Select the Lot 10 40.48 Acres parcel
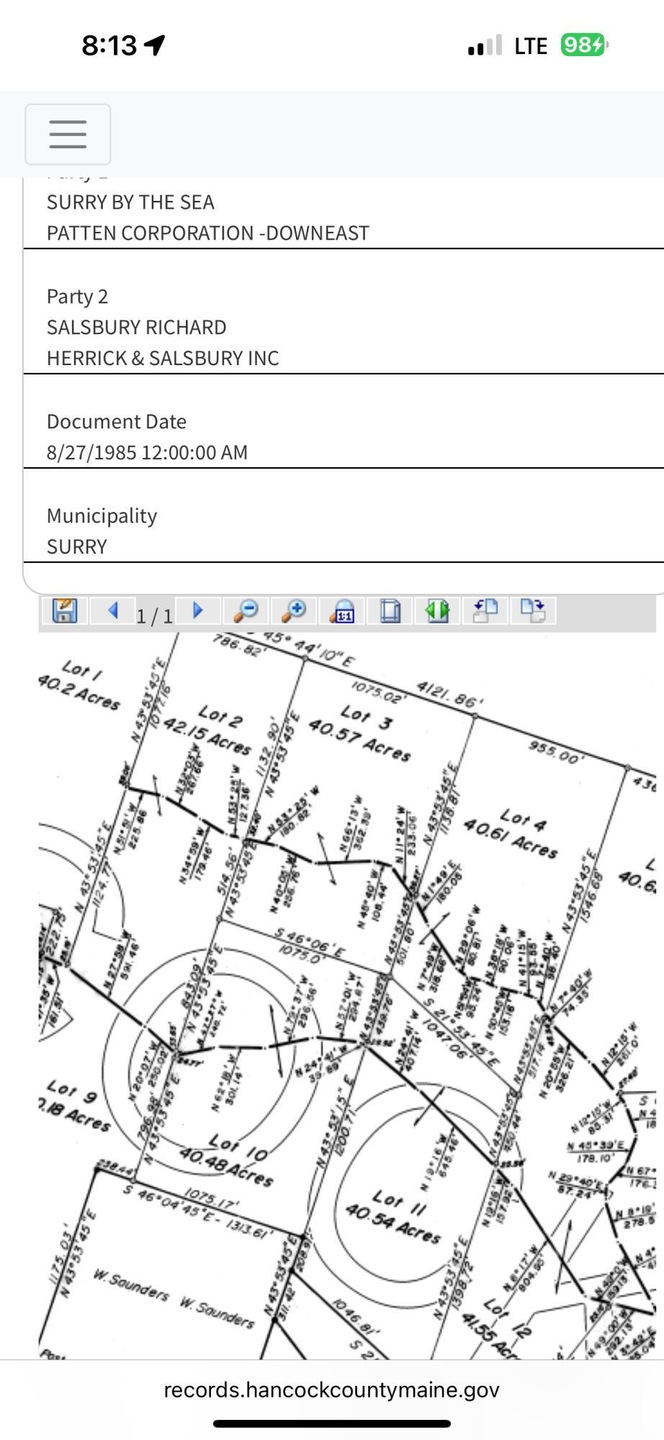This screenshot has width=664, height=1440. tap(227, 1159)
